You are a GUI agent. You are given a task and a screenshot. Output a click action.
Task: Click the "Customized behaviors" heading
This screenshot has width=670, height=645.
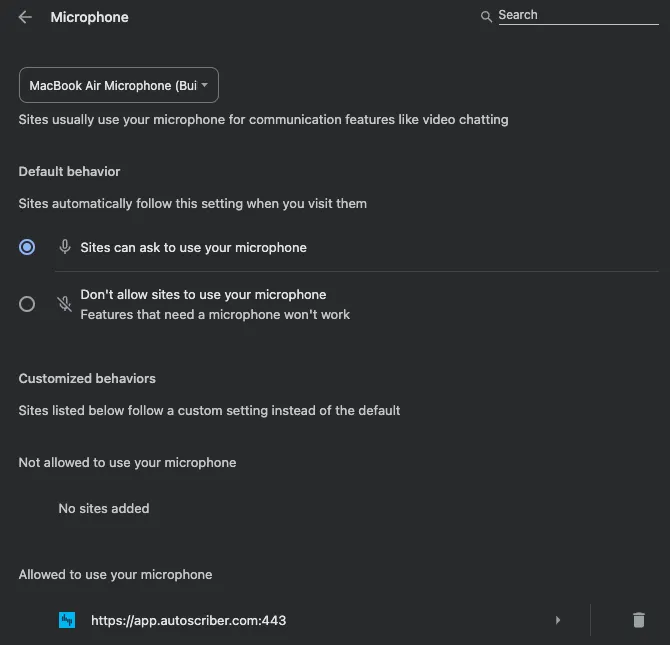(87, 378)
